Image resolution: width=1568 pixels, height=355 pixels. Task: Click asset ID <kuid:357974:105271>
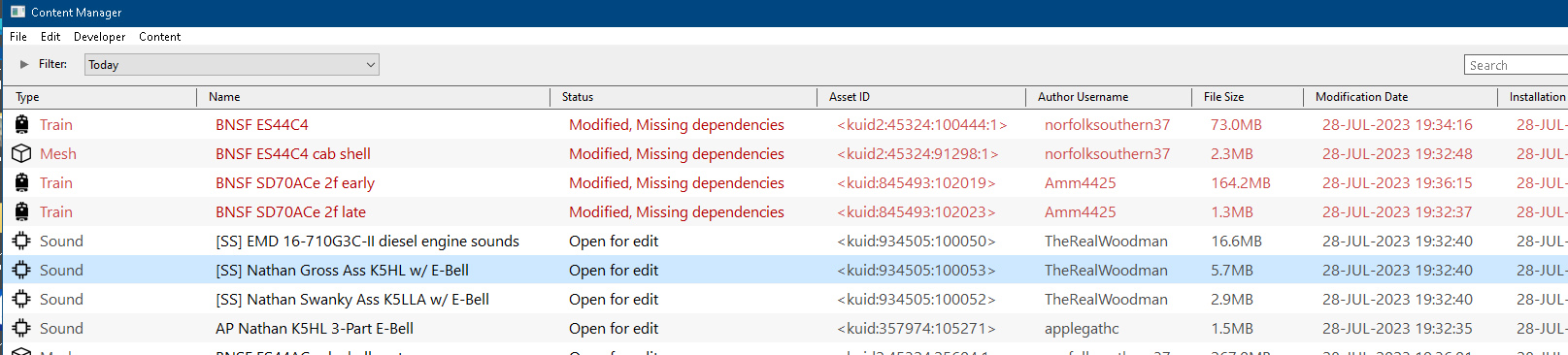[x=917, y=328]
